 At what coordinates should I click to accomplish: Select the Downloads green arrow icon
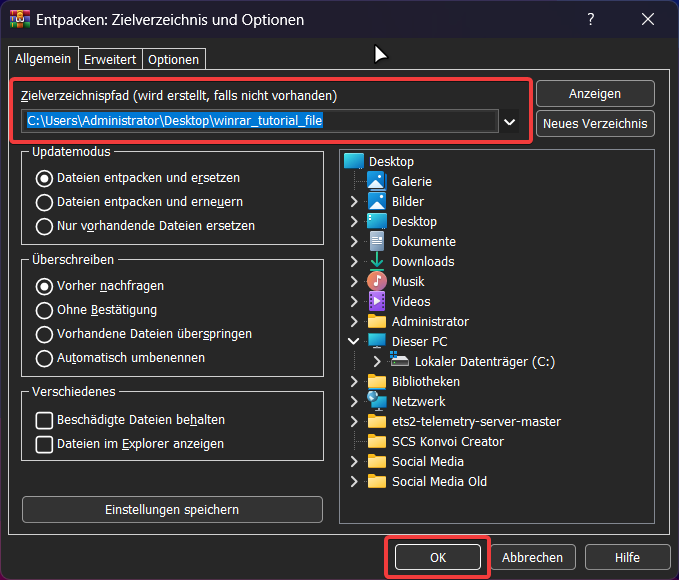tap(376, 261)
